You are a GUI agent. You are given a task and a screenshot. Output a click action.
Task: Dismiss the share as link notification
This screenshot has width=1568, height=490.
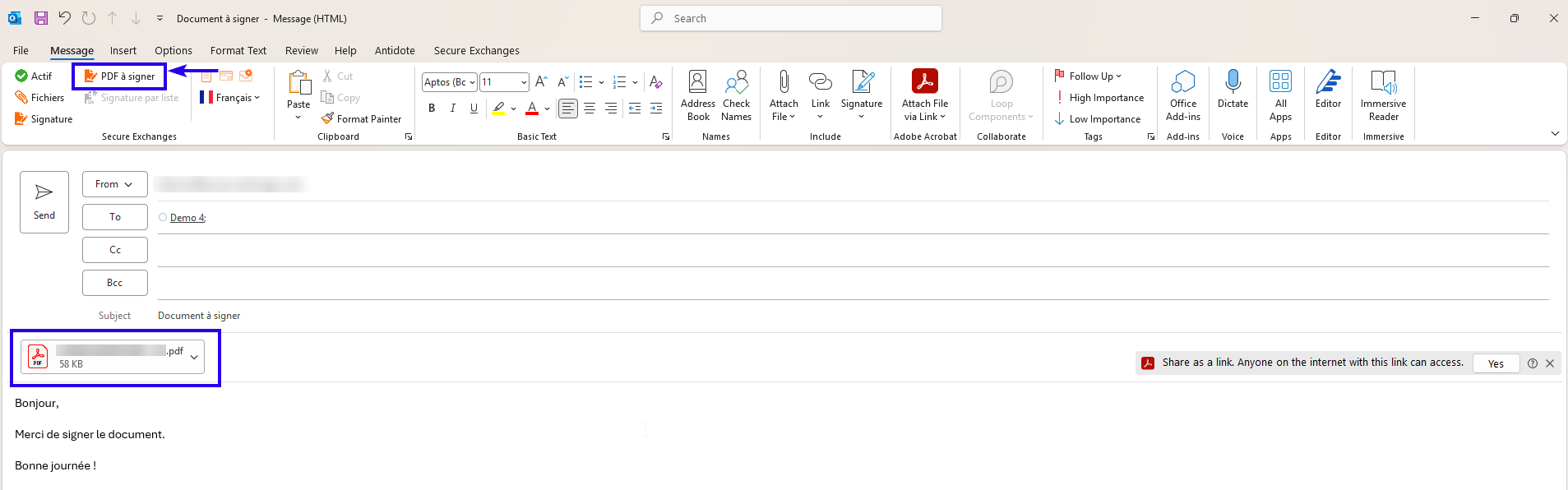(1550, 363)
